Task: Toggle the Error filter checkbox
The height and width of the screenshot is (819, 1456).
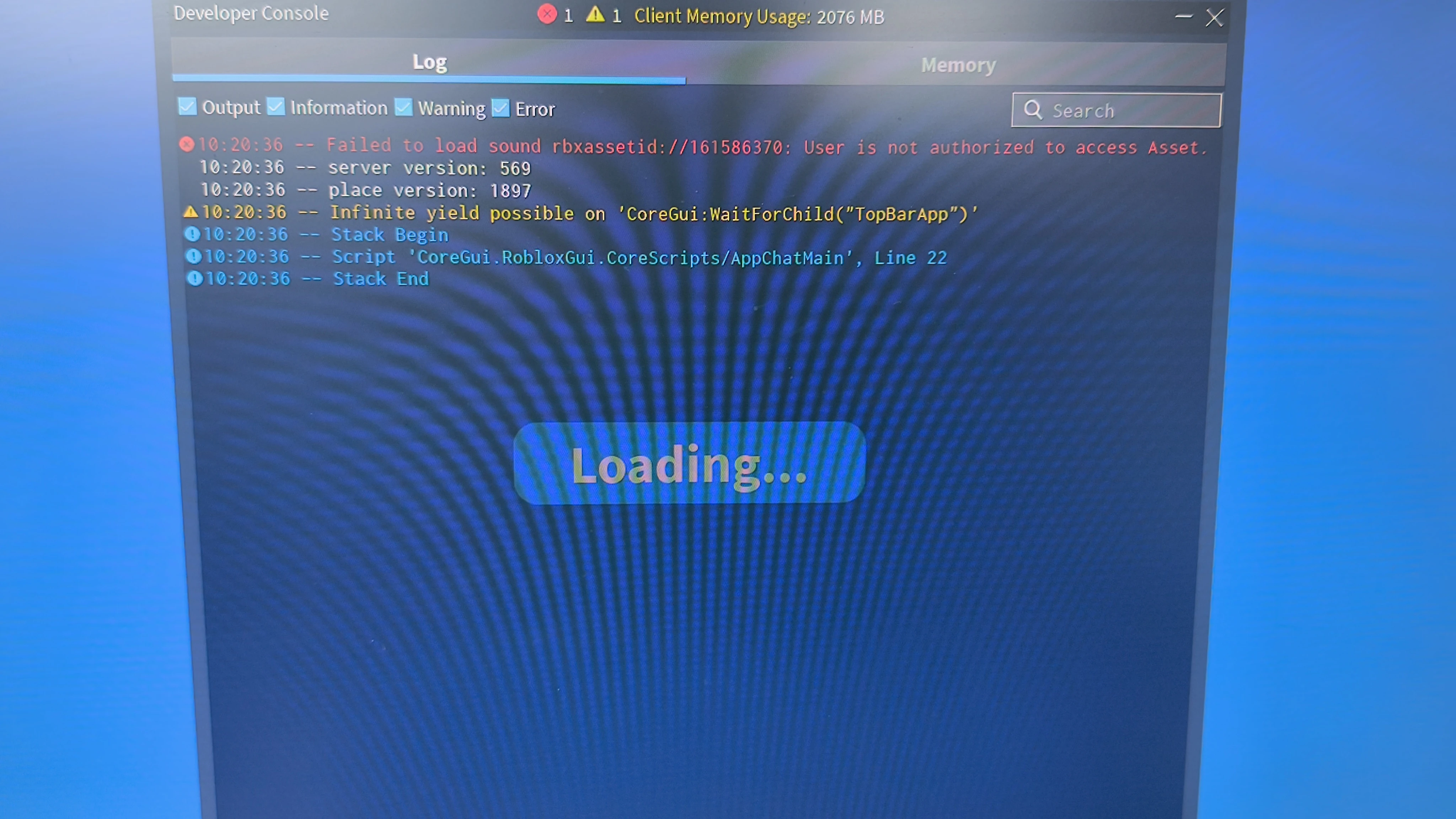Action: pos(501,108)
